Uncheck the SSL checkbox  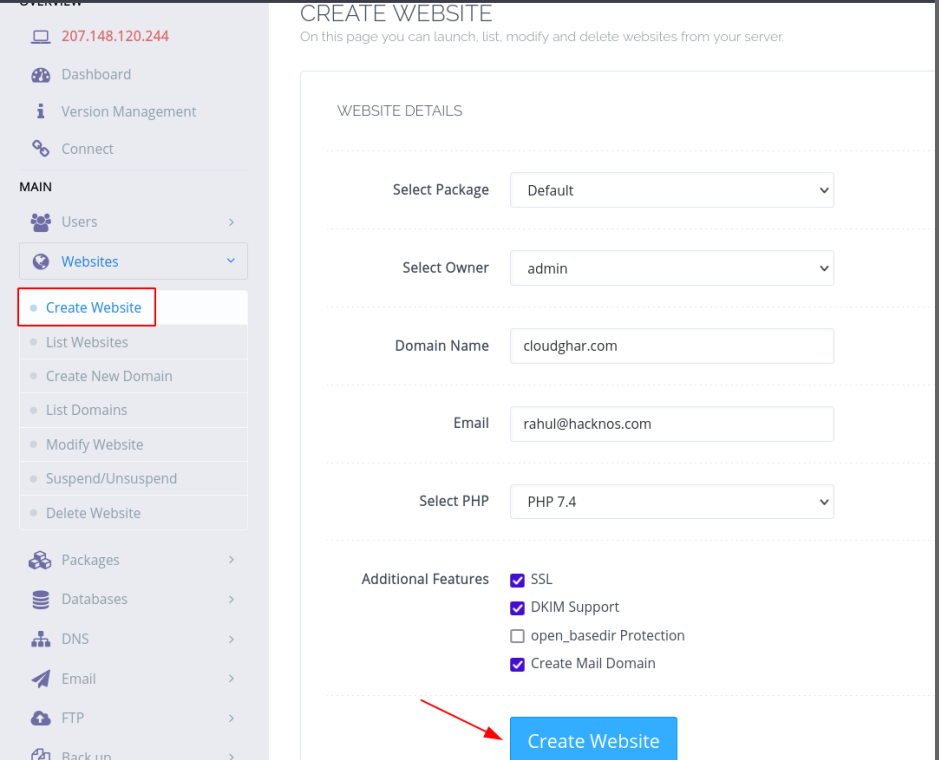[517, 580]
